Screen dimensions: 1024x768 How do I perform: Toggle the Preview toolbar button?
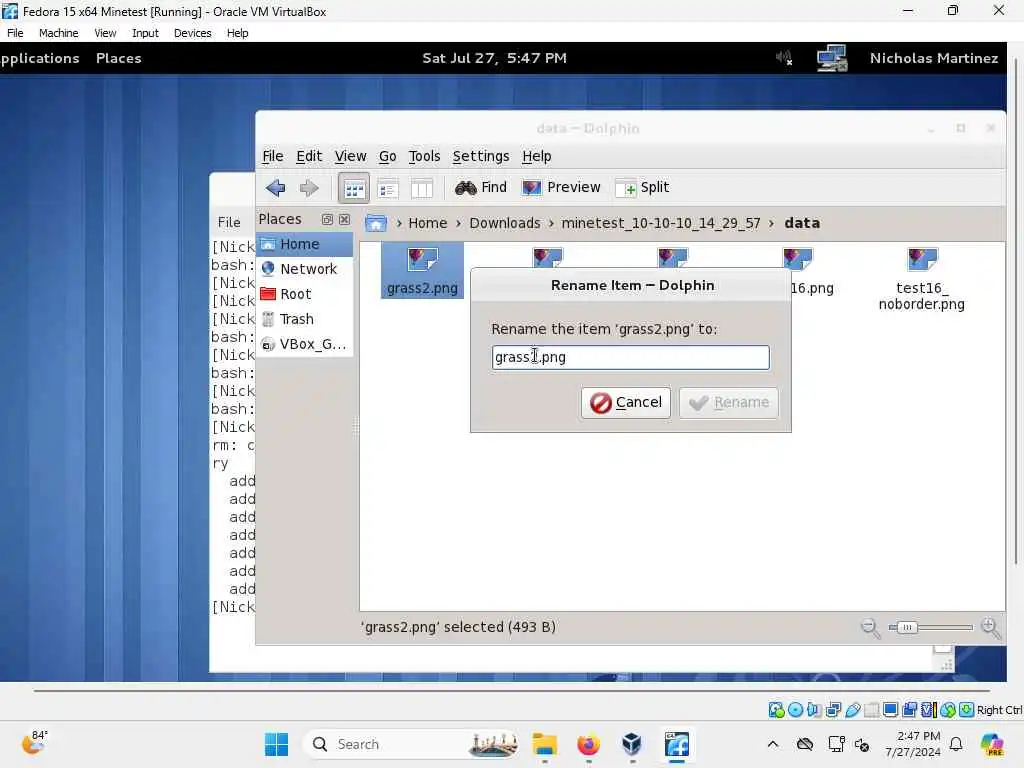[x=562, y=187]
